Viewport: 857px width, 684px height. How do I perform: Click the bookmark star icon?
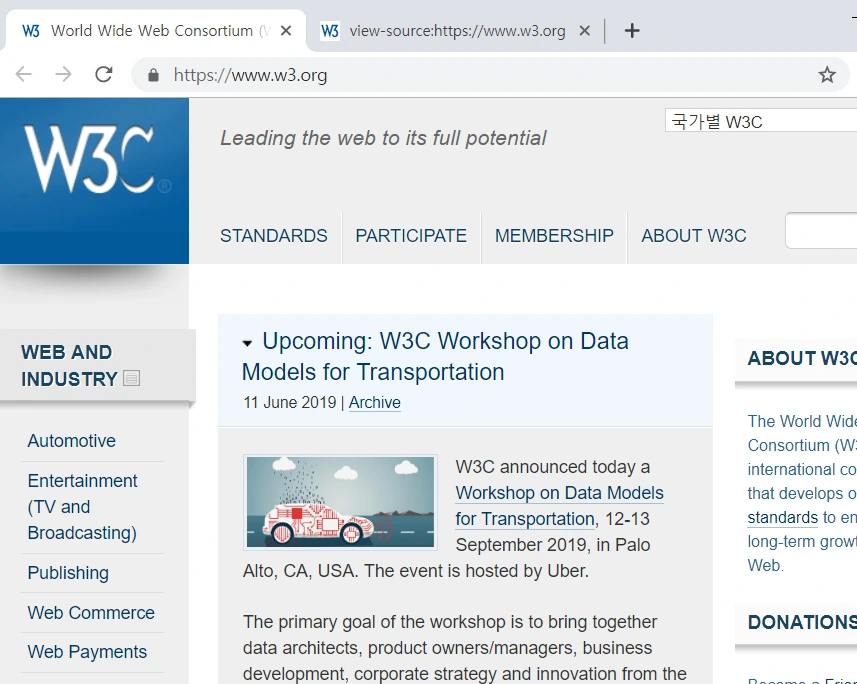pos(827,74)
